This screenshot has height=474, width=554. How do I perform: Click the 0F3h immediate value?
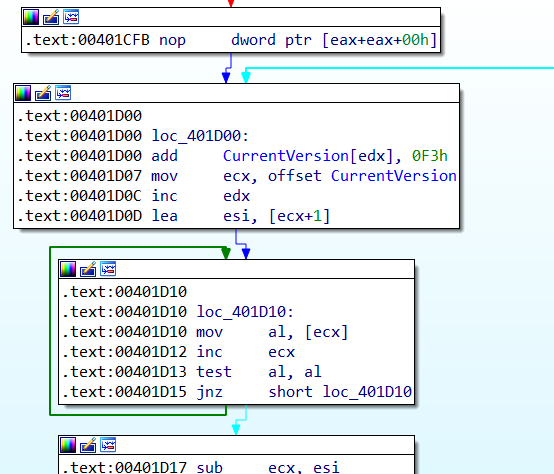(x=430, y=156)
